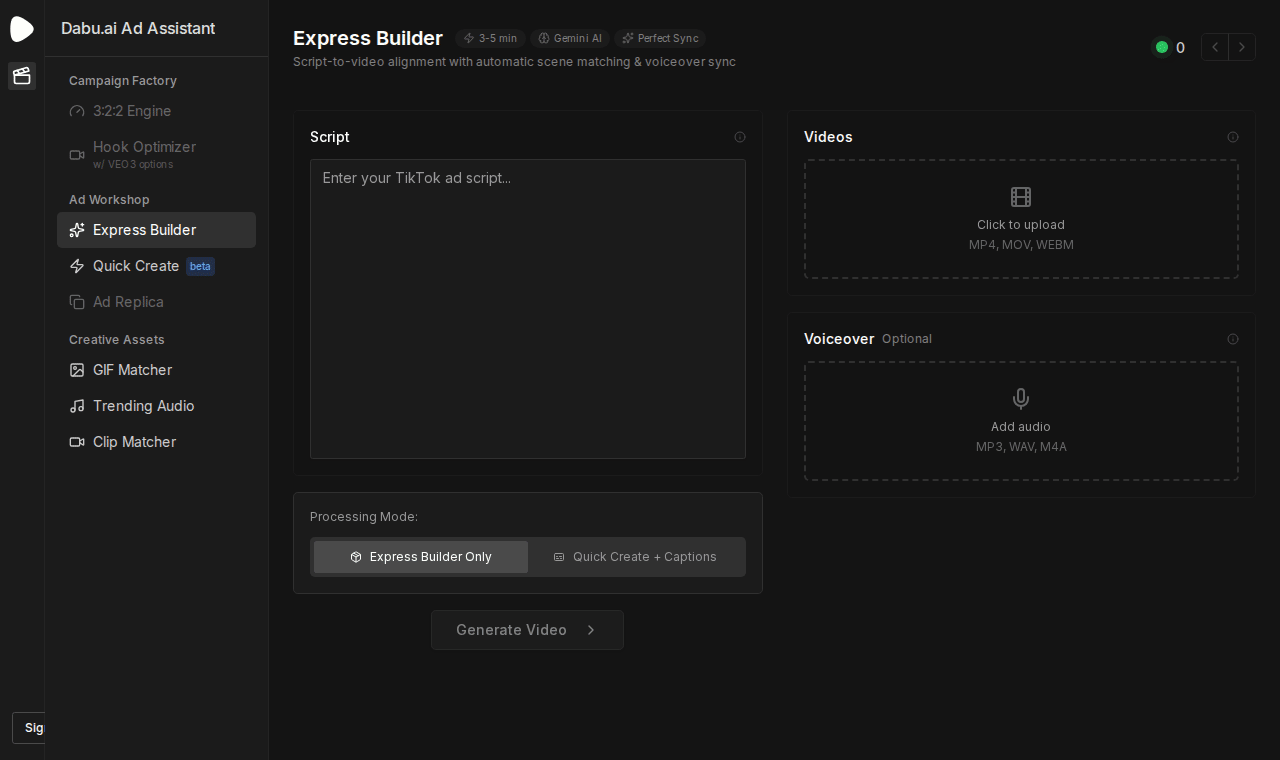This screenshot has width=1280, height=760.
Task: Click the Trending Audio music note icon
Action: pyautogui.click(x=77, y=406)
